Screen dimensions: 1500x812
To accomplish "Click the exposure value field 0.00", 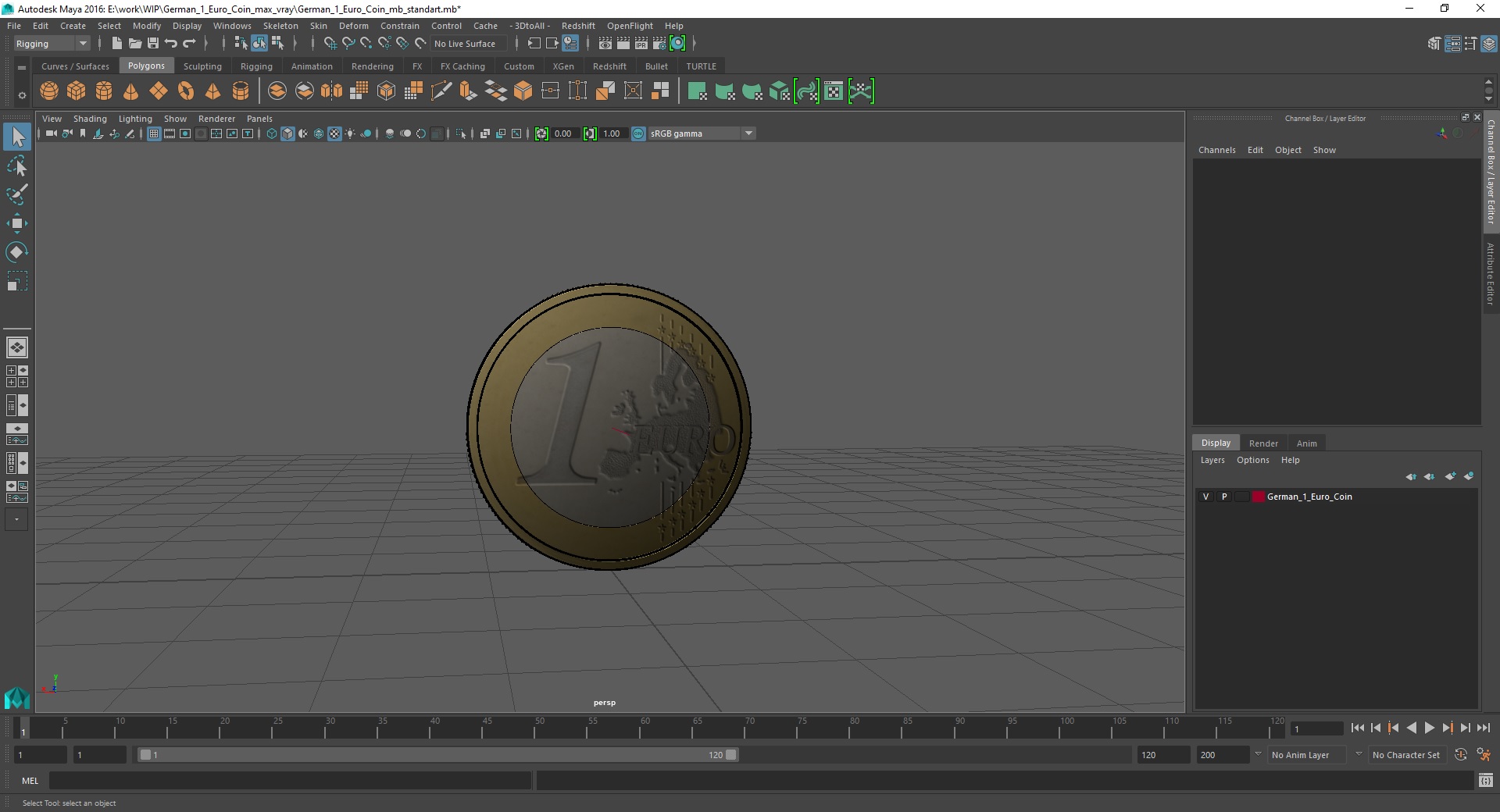I will point(564,134).
